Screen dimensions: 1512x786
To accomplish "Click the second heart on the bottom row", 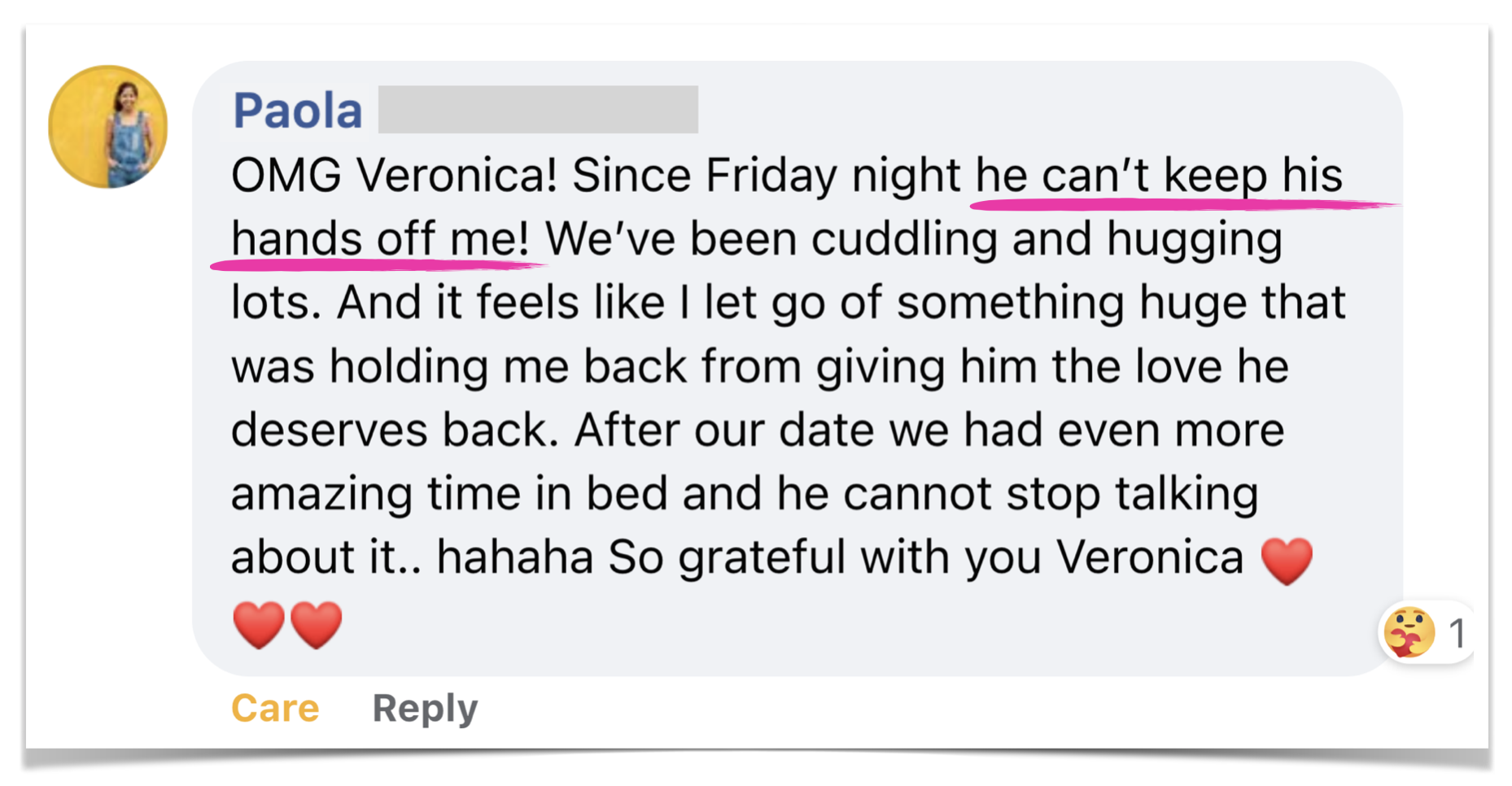I will [317, 625].
